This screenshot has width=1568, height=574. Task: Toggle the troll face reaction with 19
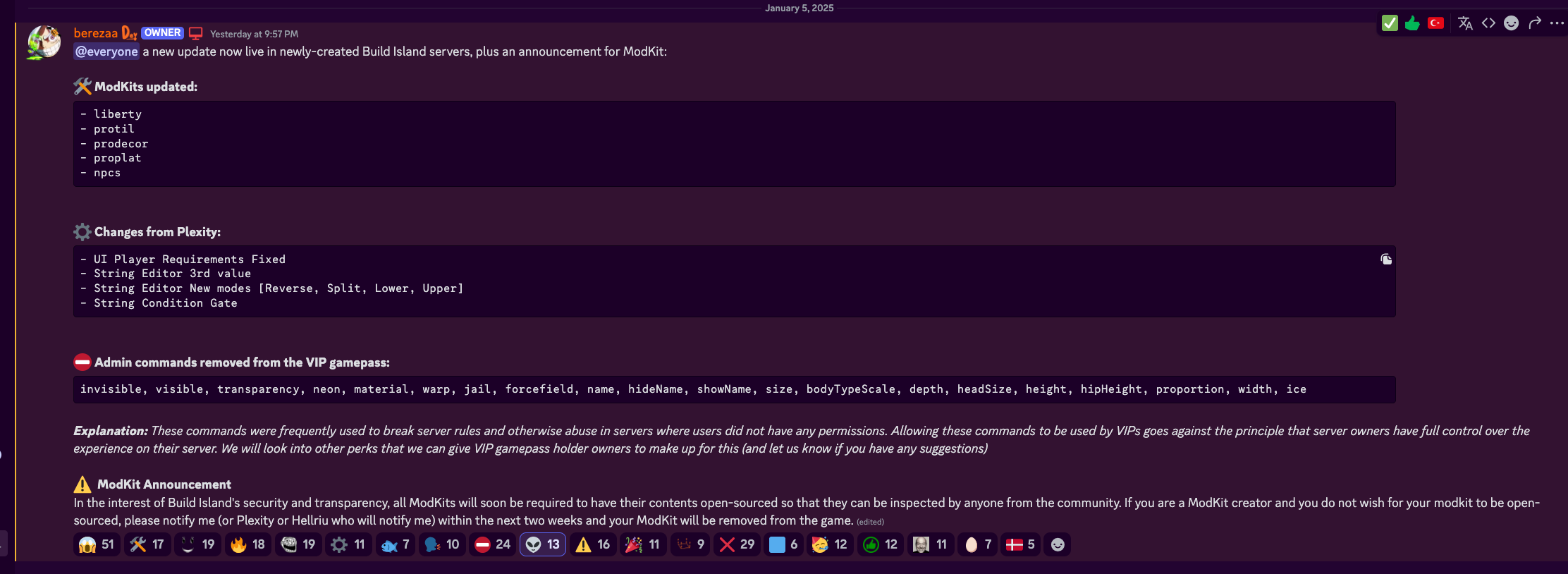pyautogui.click(x=298, y=544)
